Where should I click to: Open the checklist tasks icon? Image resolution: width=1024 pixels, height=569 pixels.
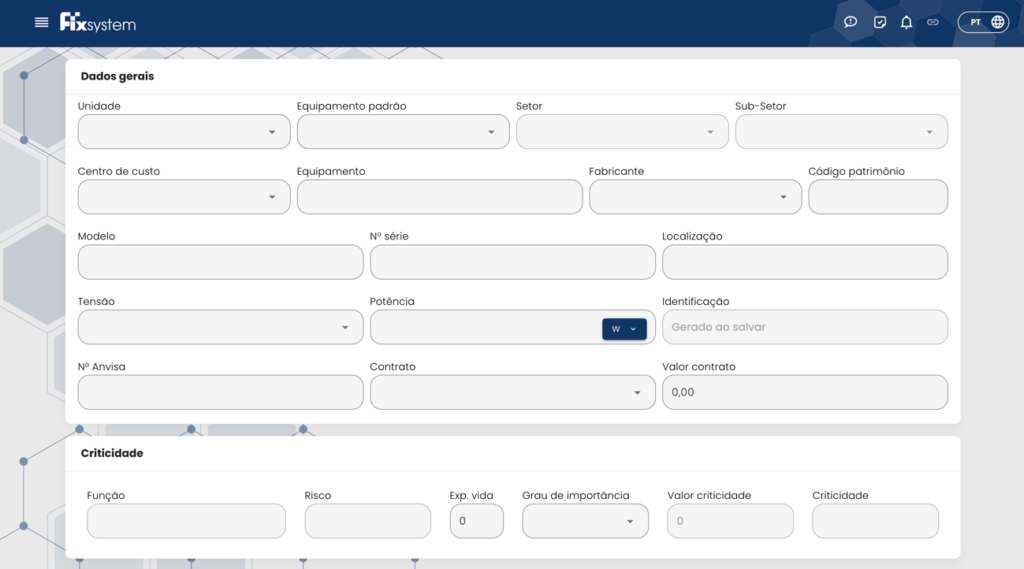(880, 22)
